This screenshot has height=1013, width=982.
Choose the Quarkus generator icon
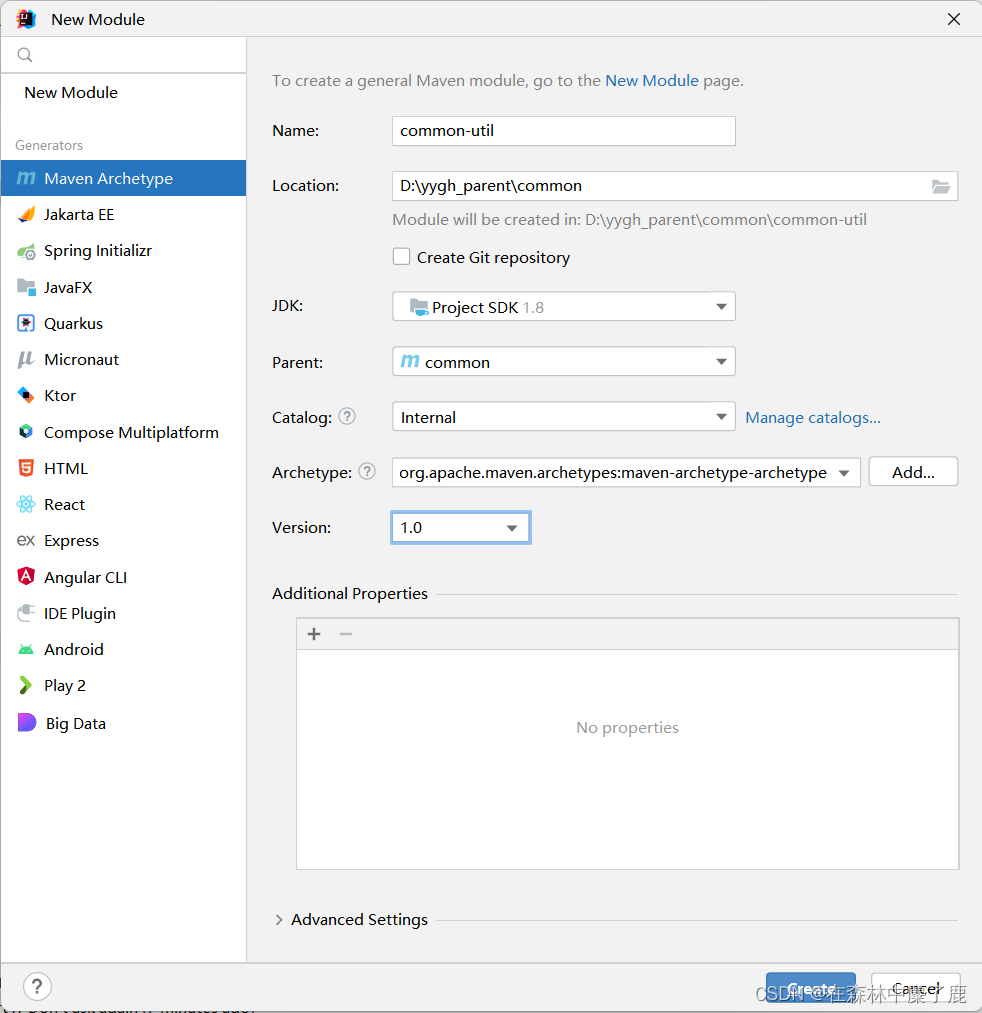click(x=26, y=323)
